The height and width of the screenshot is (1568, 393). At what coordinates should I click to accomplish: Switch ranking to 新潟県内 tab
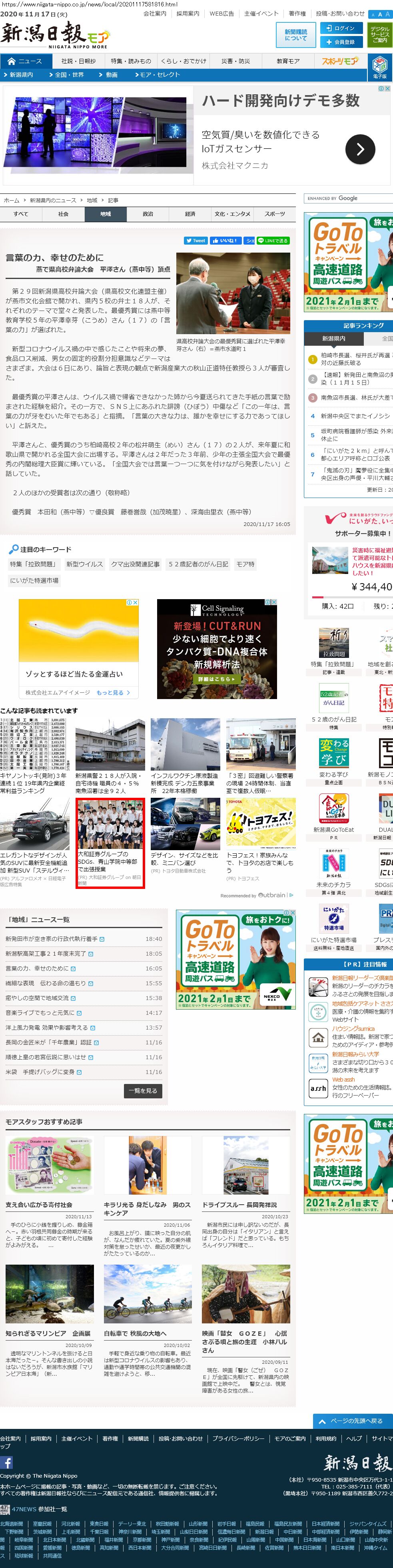pos(334,339)
